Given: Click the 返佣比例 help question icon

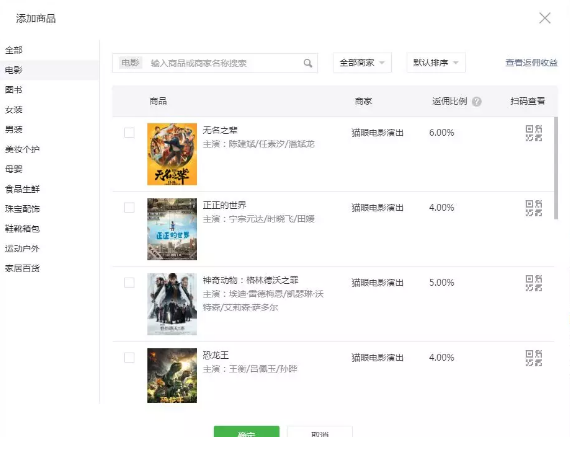Looking at the screenshot, I should 477,102.
